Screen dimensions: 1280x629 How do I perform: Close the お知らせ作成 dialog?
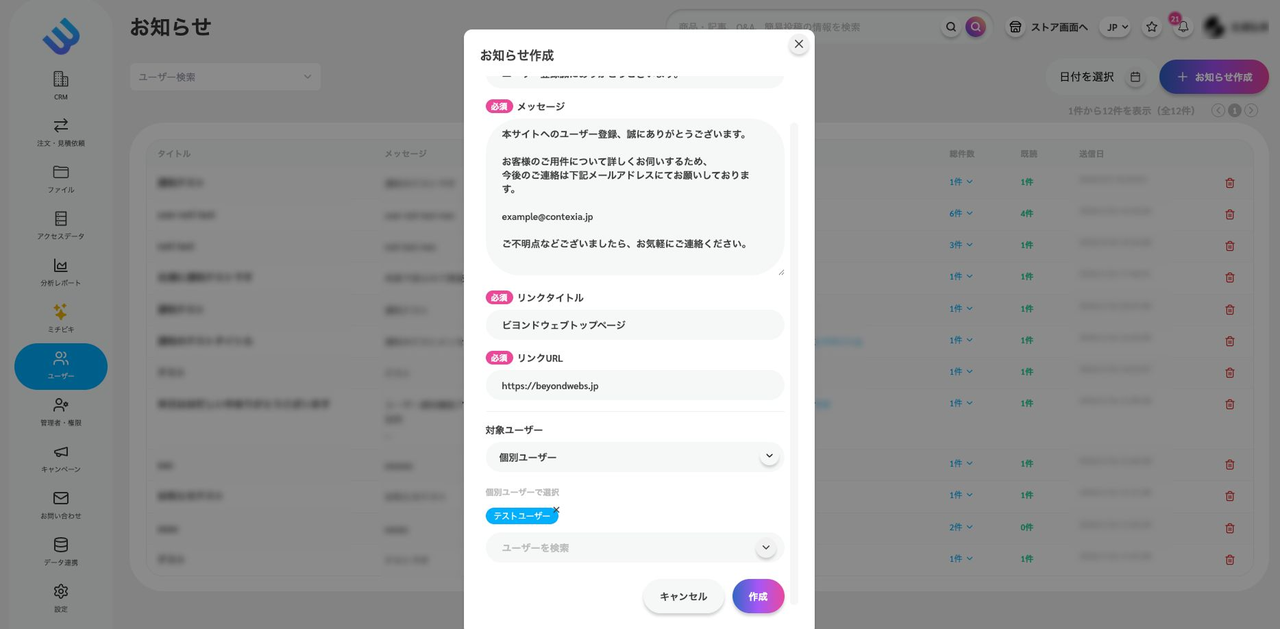[x=798, y=44]
